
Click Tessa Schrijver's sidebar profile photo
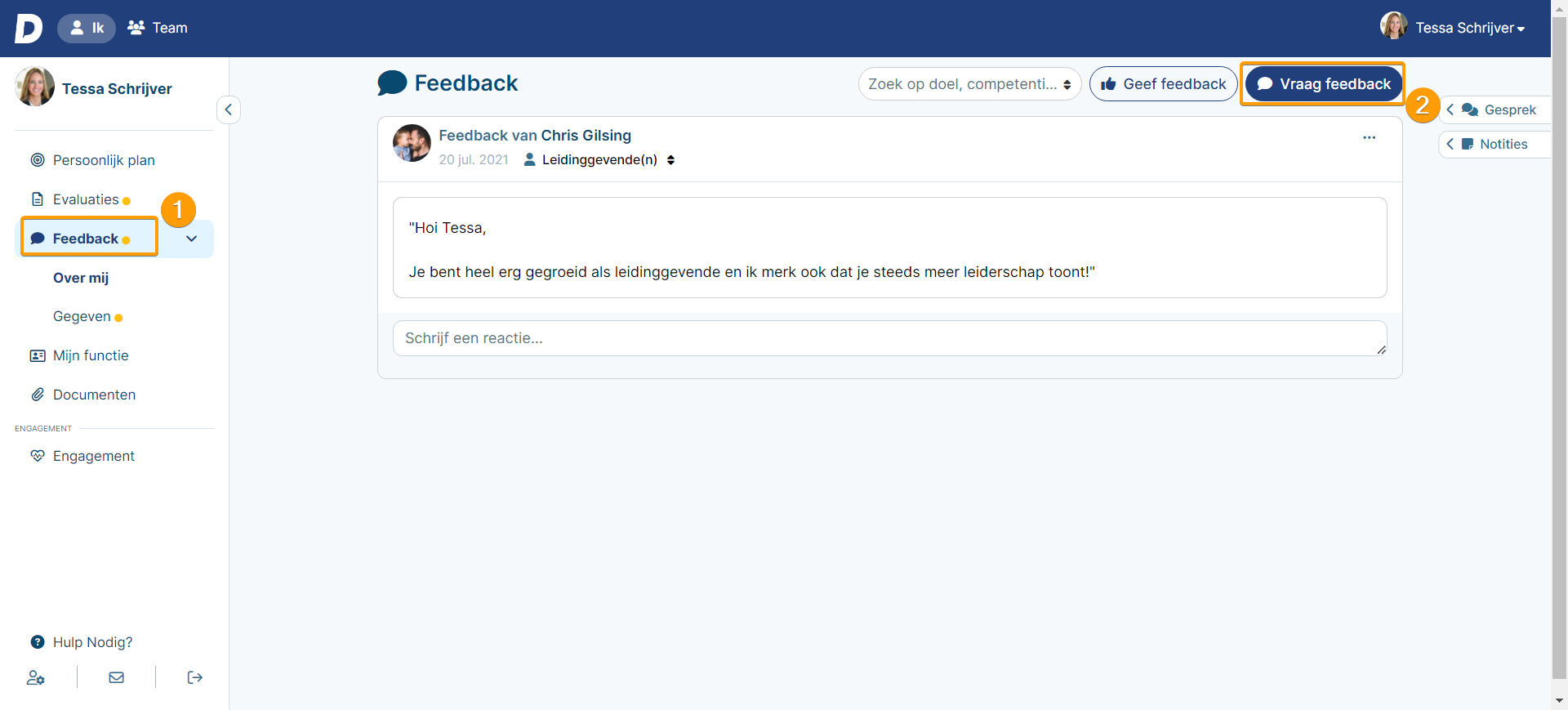click(35, 87)
